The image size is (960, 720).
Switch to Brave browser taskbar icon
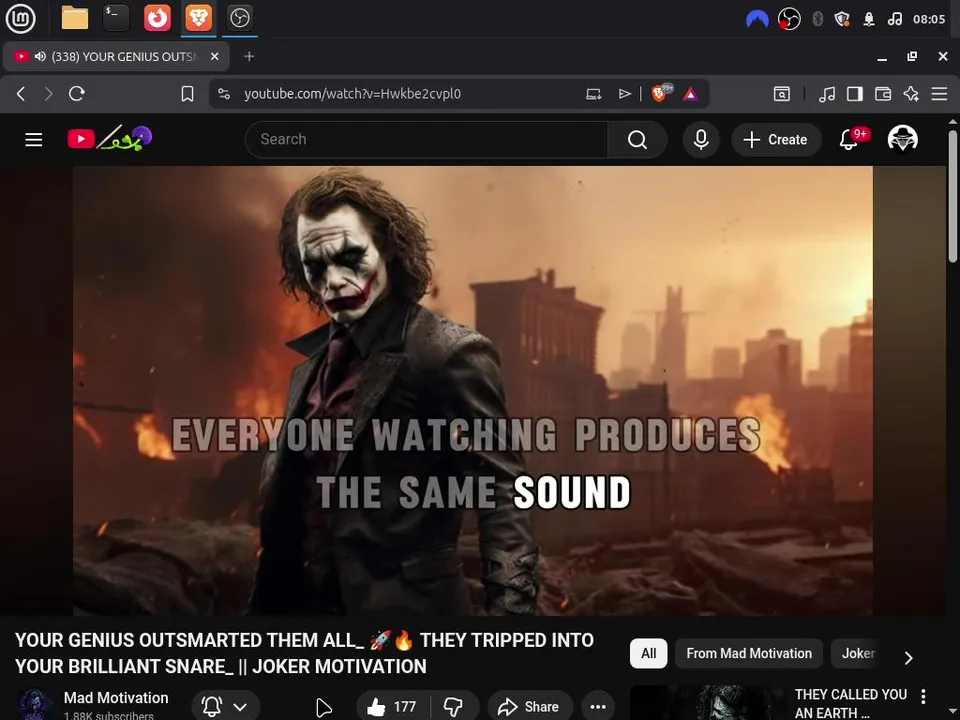(198, 18)
